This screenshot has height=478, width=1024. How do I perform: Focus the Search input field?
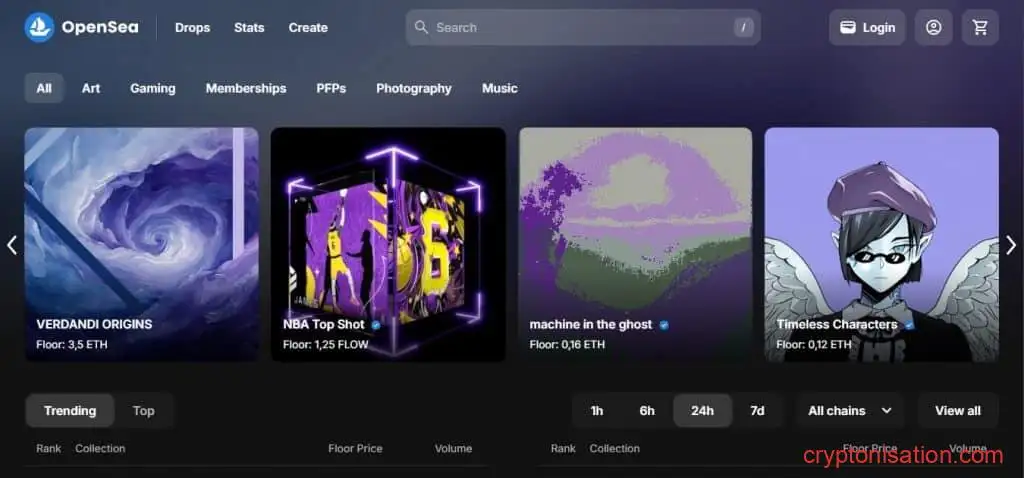583,27
